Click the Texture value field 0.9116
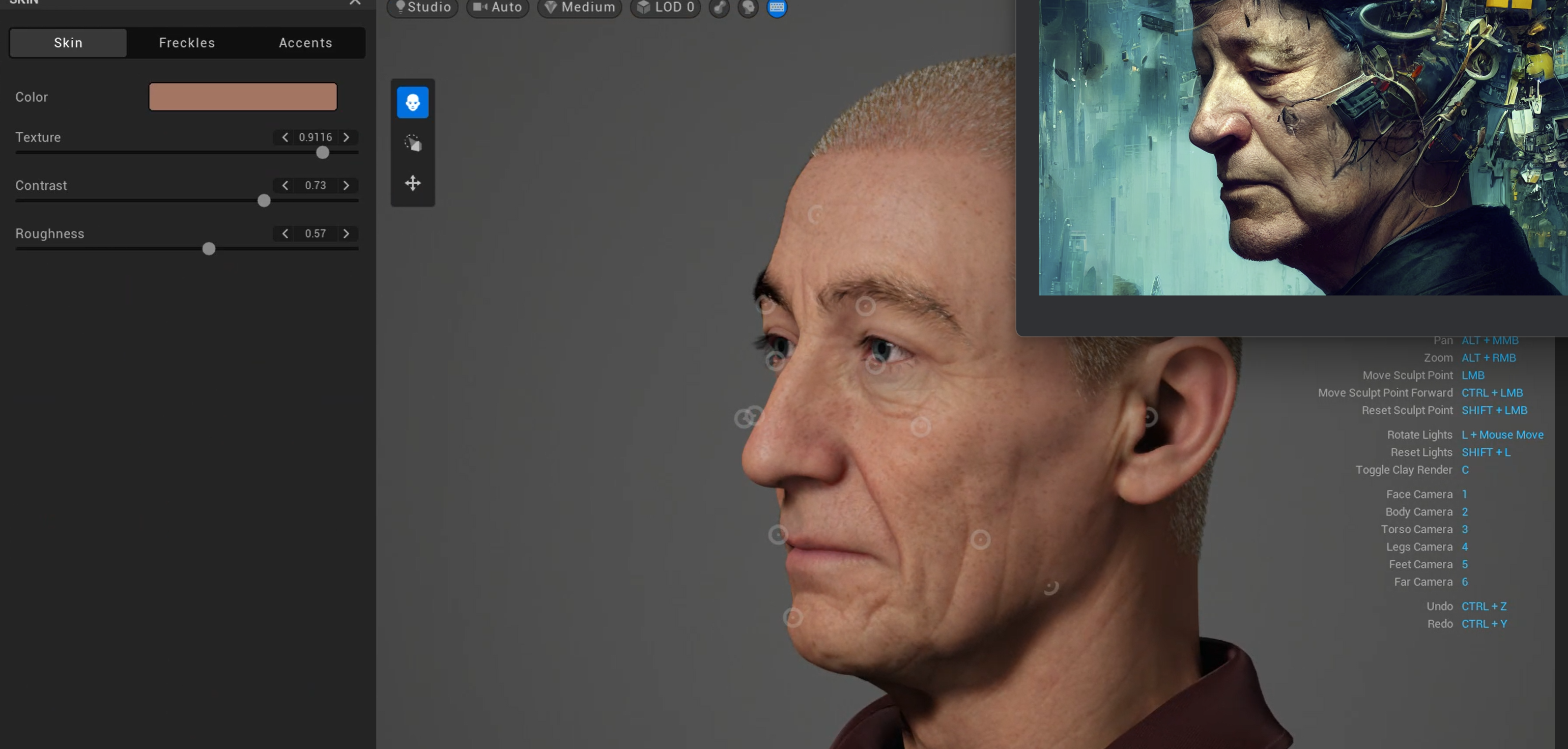The image size is (1568, 749). click(x=316, y=137)
